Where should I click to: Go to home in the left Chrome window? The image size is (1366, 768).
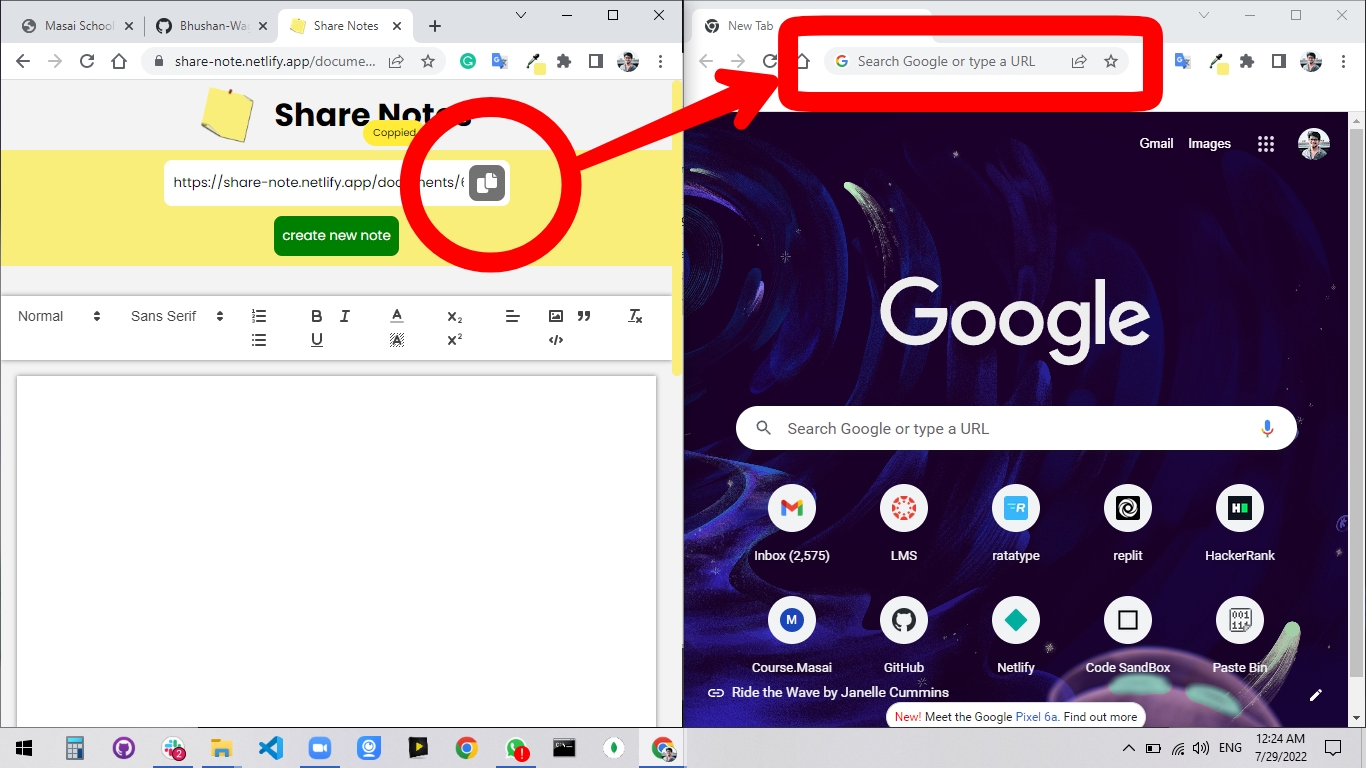pyautogui.click(x=119, y=61)
